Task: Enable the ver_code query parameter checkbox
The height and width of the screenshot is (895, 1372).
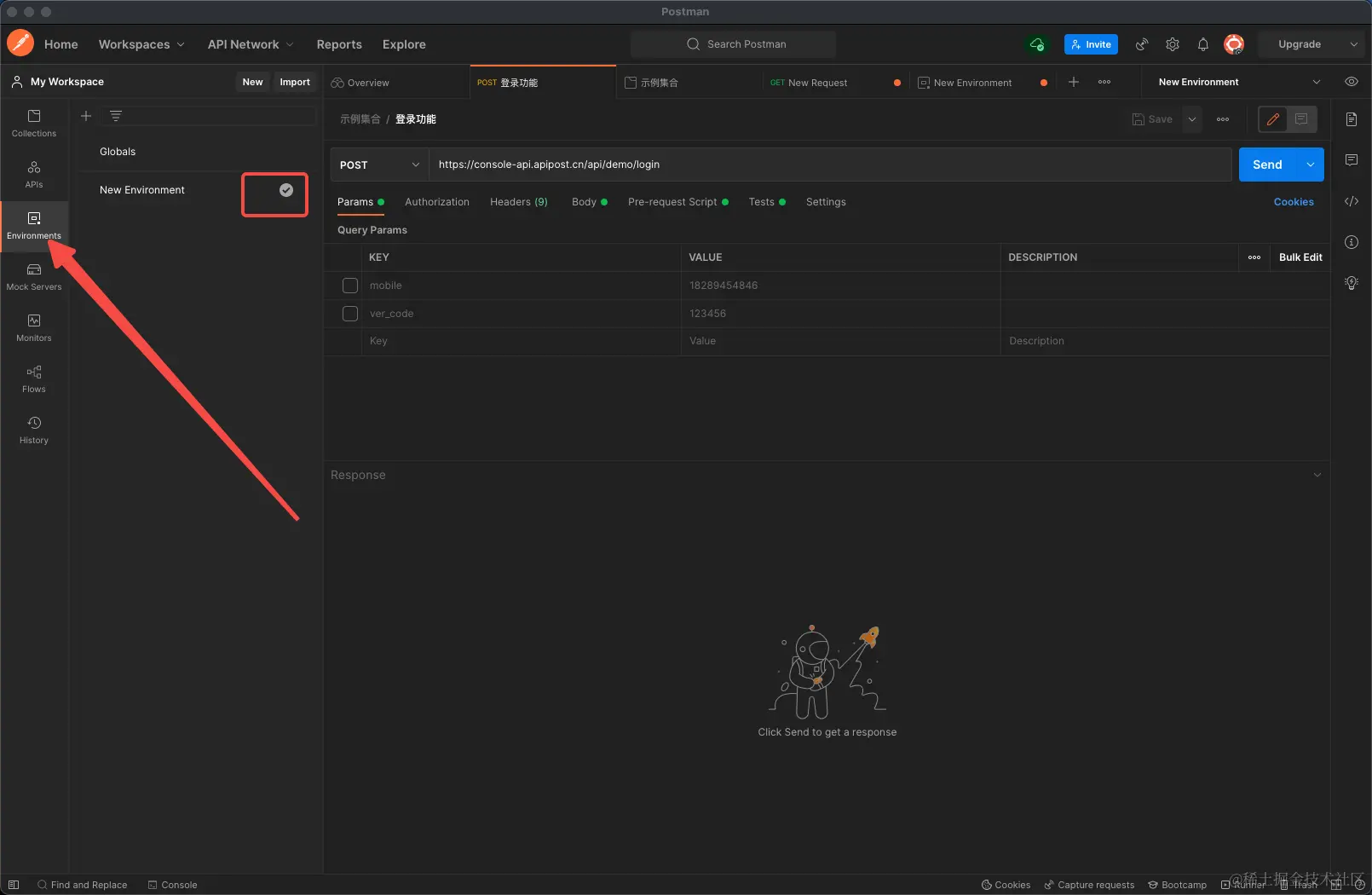Action: tap(350, 314)
